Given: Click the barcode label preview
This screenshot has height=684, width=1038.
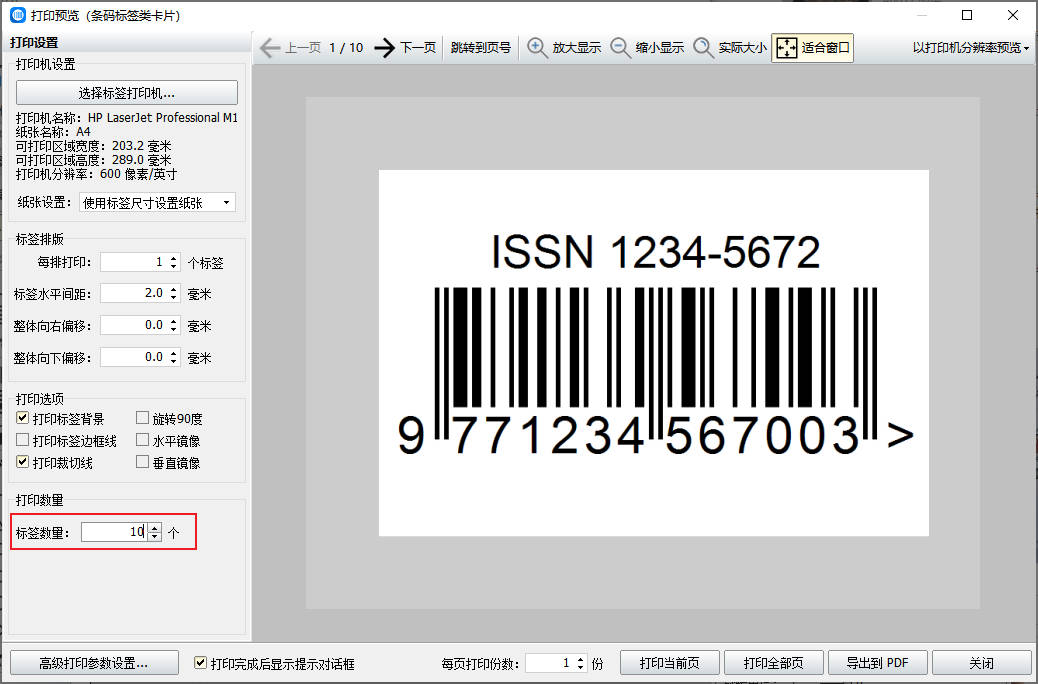Looking at the screenshot, I should (653, 353).
